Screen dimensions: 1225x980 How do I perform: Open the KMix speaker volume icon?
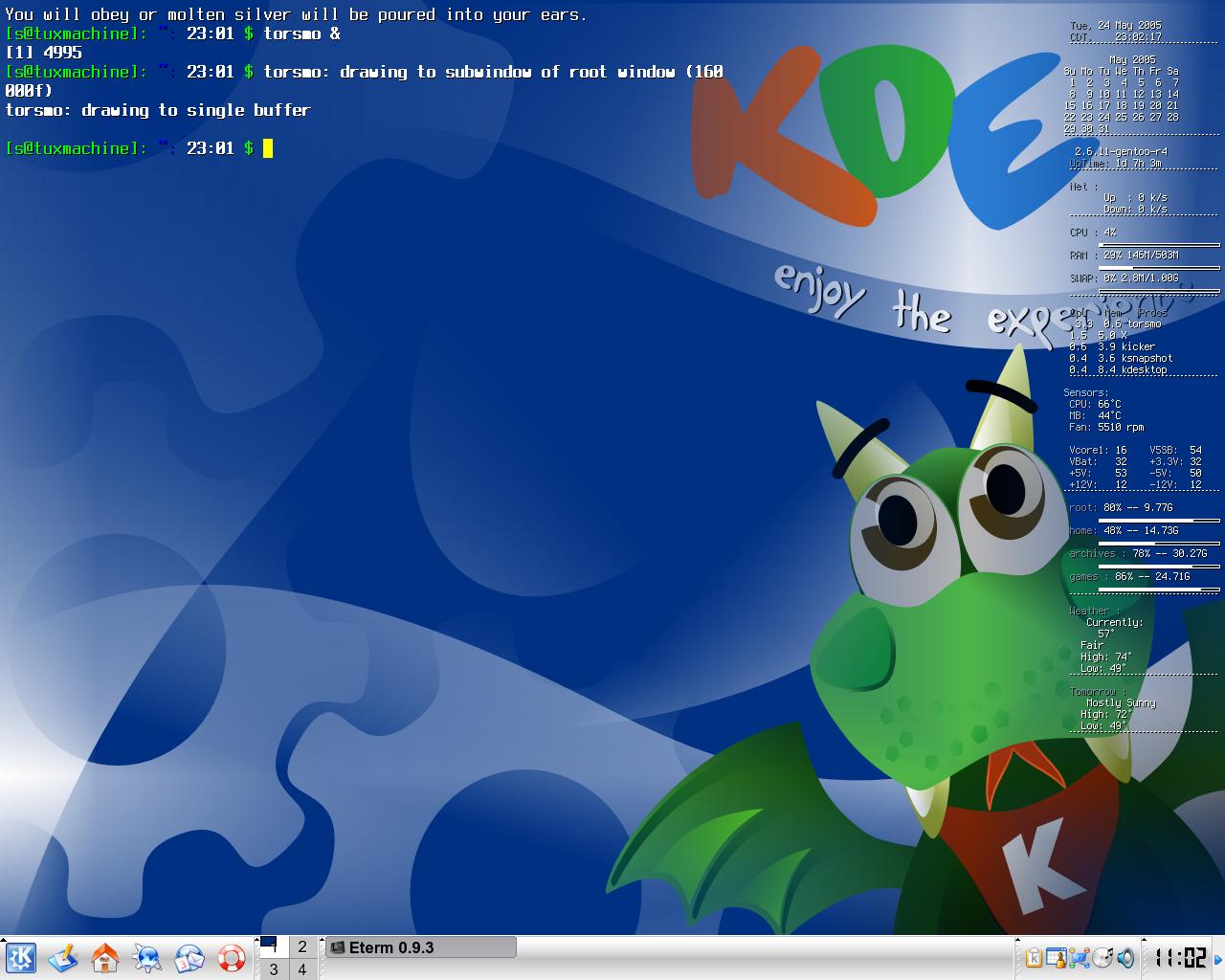1125,958
